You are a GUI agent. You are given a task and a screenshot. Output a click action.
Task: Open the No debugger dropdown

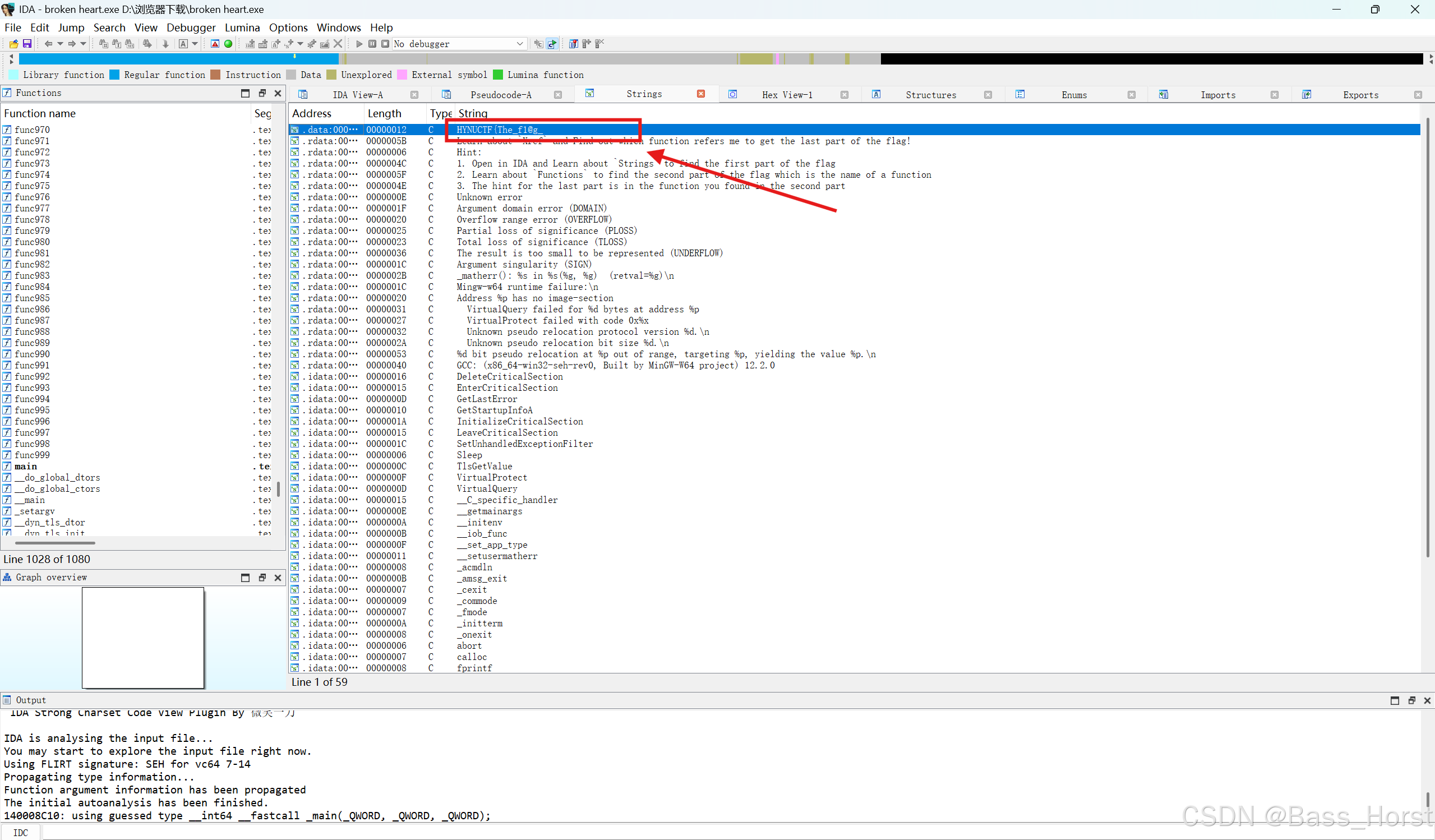[x=519, y=44]
